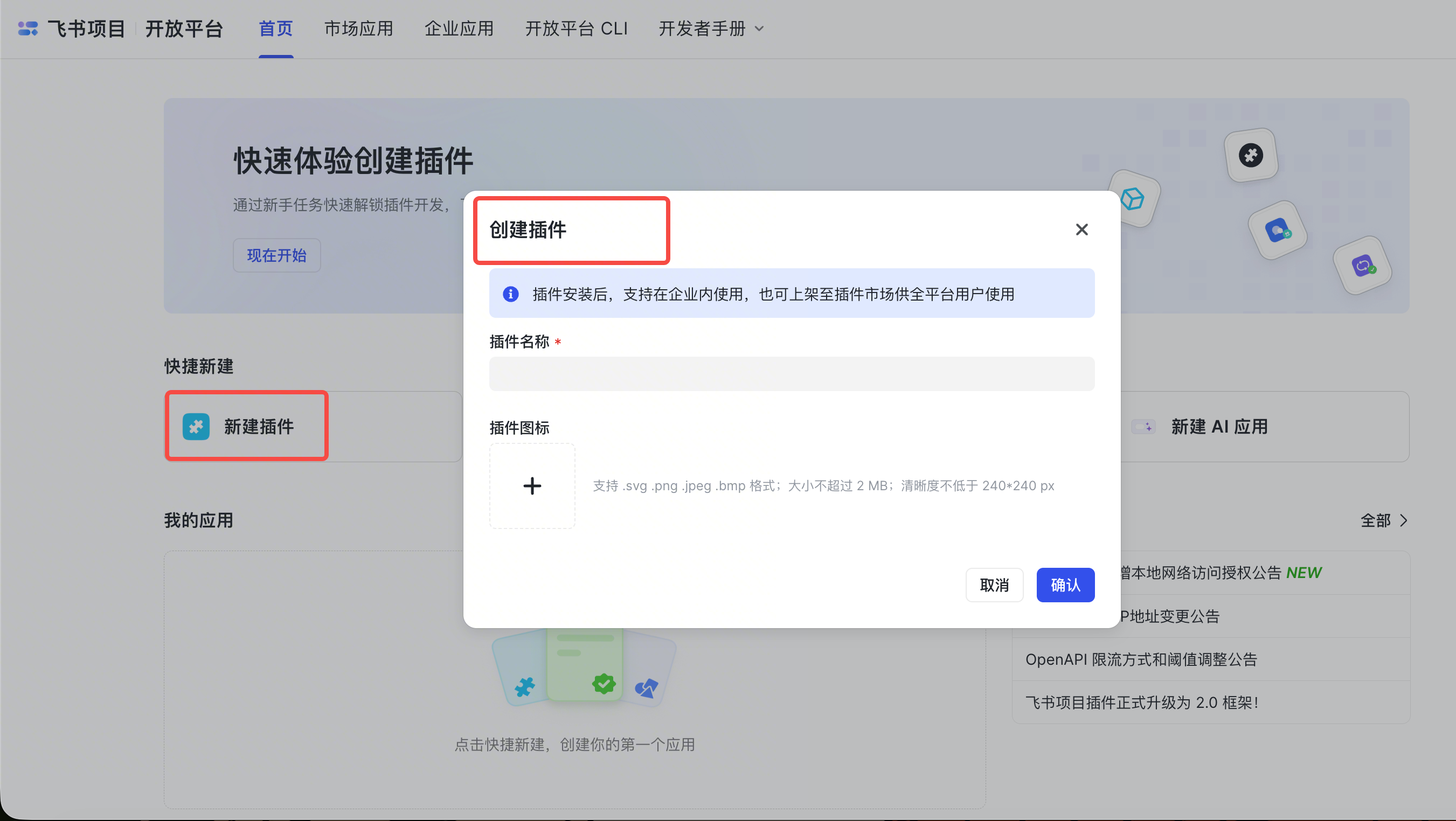1456x821 pixels.
Task: Click the 飞书项目 brand text
Action: click(86, 28)
